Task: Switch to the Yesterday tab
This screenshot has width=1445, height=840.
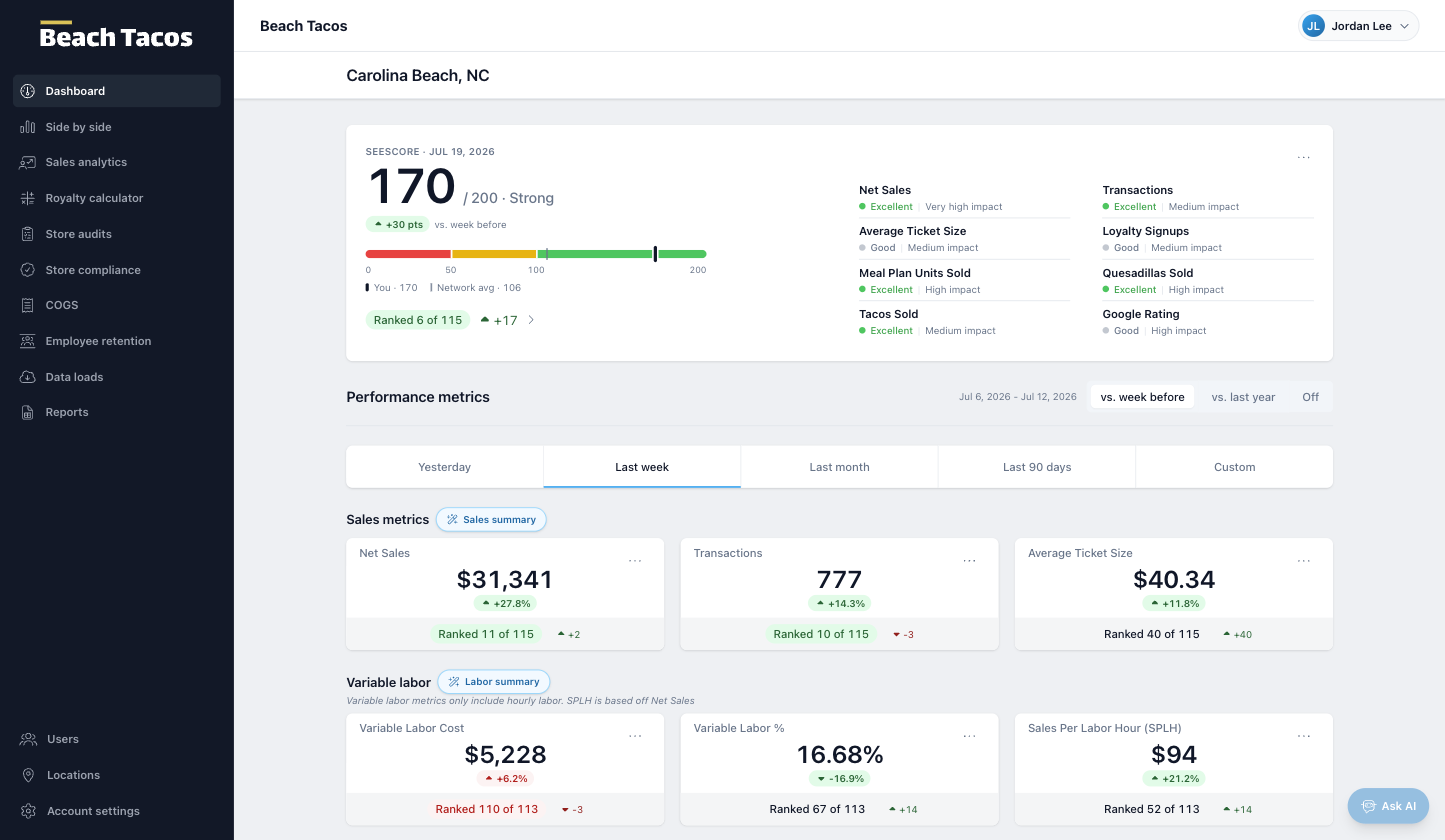Action: tap(444, 467)
